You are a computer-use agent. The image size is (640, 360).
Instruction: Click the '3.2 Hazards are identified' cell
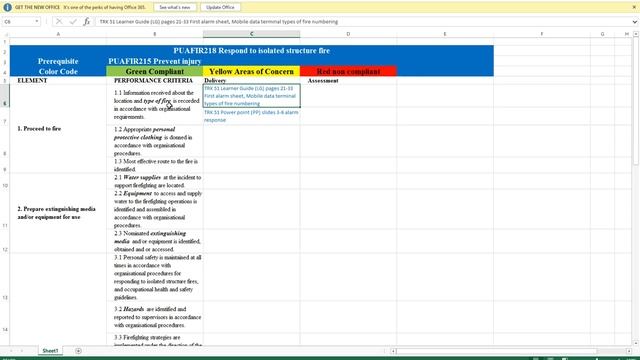pyautogui.click(x=155, y=317)
